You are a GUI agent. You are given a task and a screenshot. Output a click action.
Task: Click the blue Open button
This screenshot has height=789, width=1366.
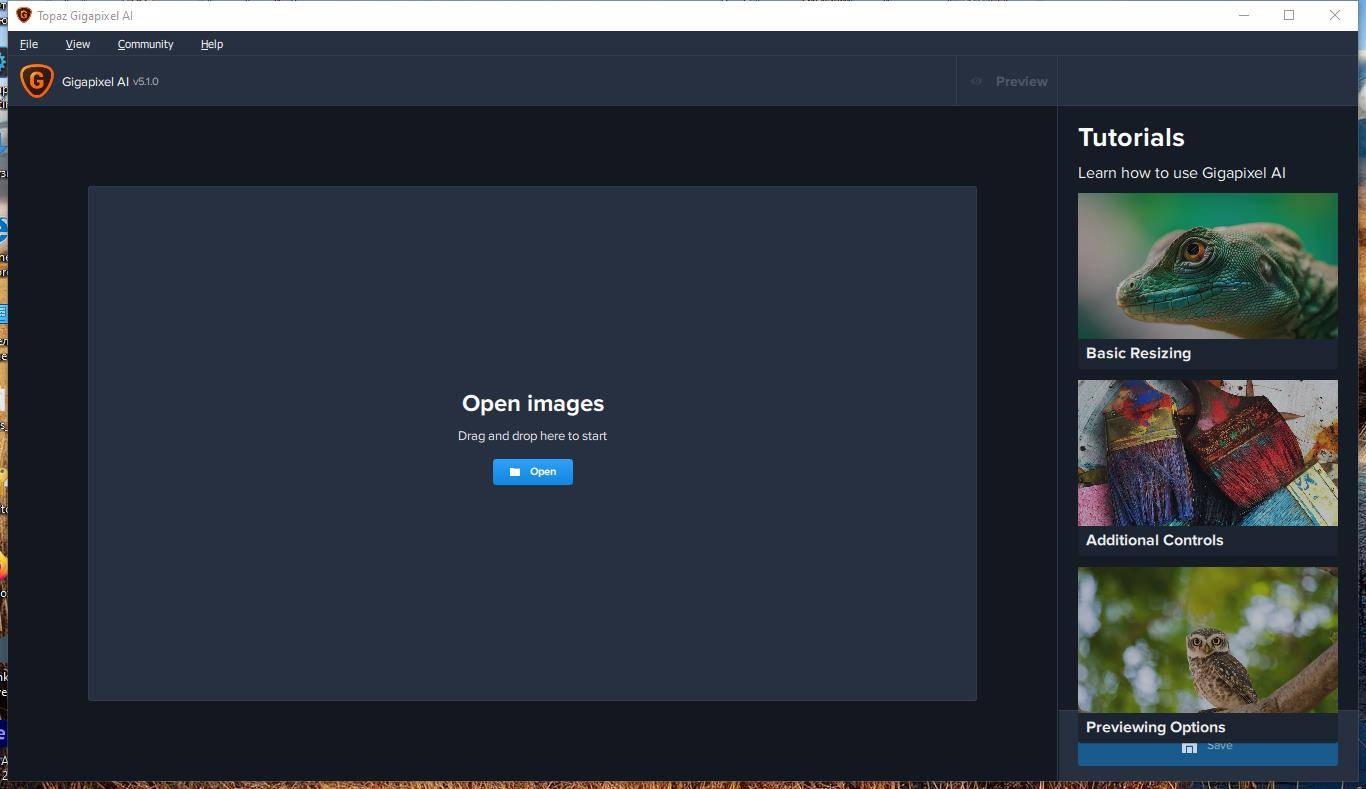[x=533, y=472]
